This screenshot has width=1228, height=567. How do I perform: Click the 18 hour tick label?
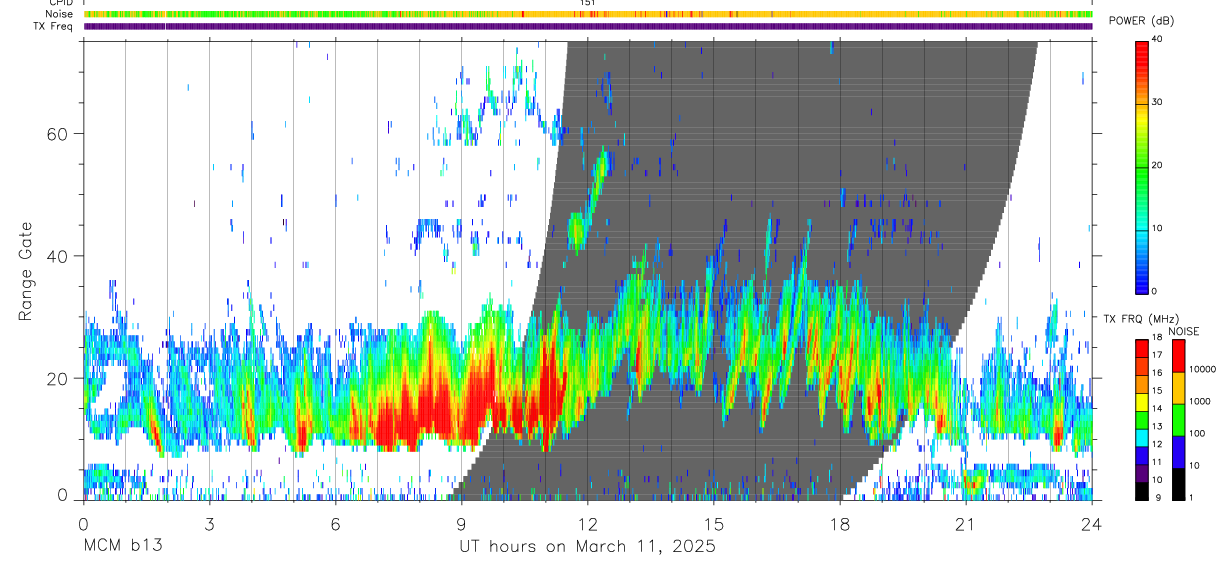[840, 523]
